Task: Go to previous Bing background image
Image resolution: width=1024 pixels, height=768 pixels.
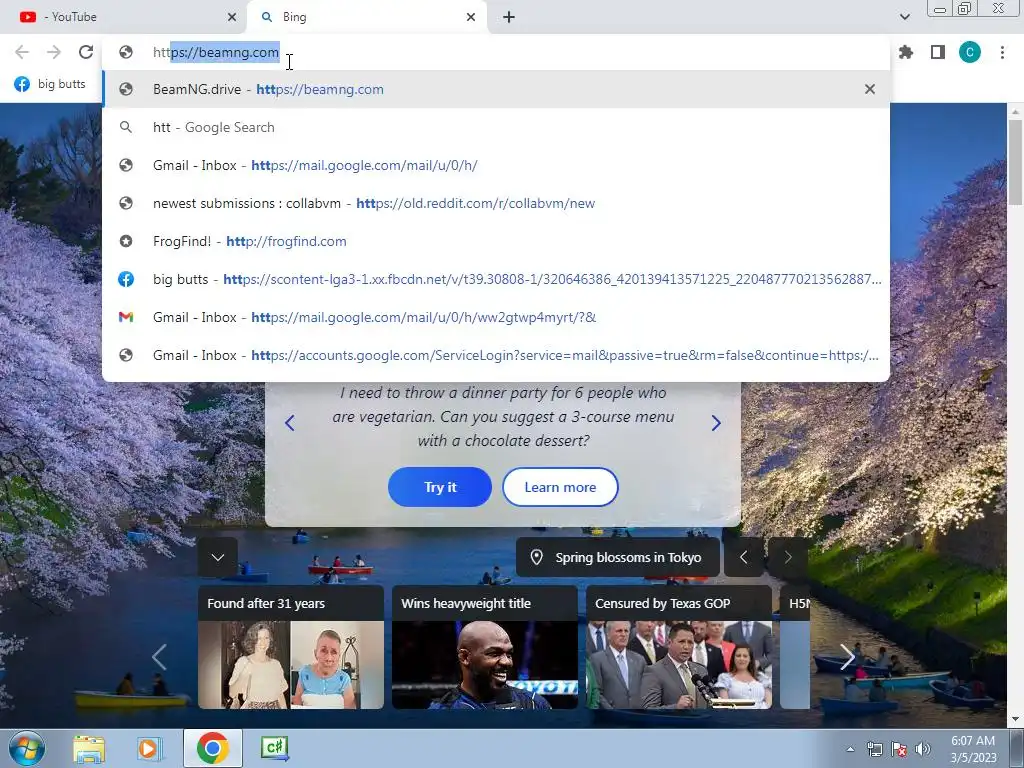Action: point(743,557)
